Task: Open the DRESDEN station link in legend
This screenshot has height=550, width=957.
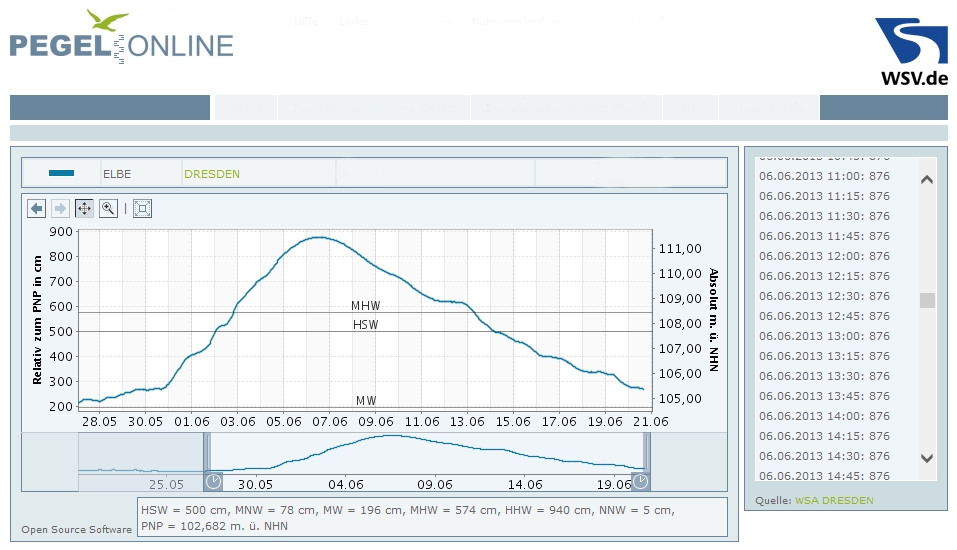Action: pos(211,174)
